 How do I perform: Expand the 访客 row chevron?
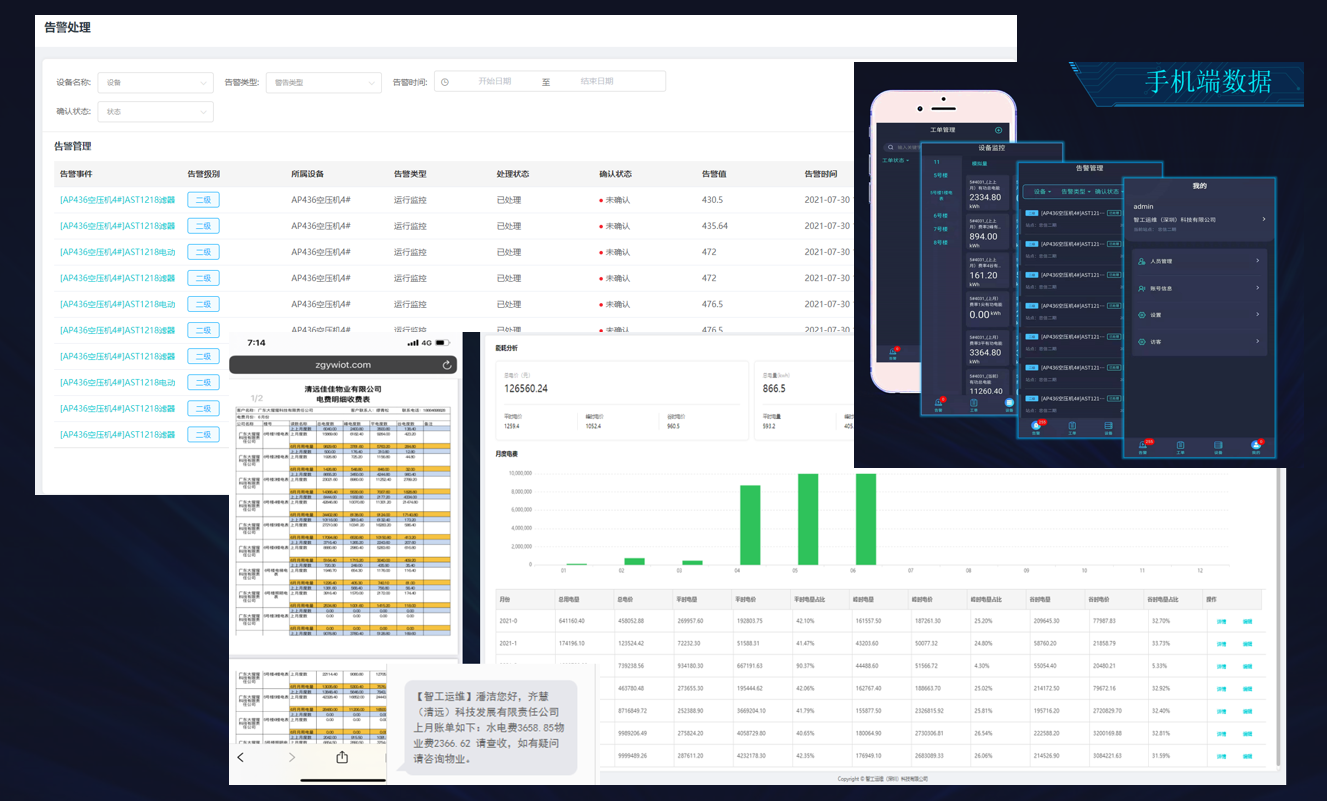1257,342
